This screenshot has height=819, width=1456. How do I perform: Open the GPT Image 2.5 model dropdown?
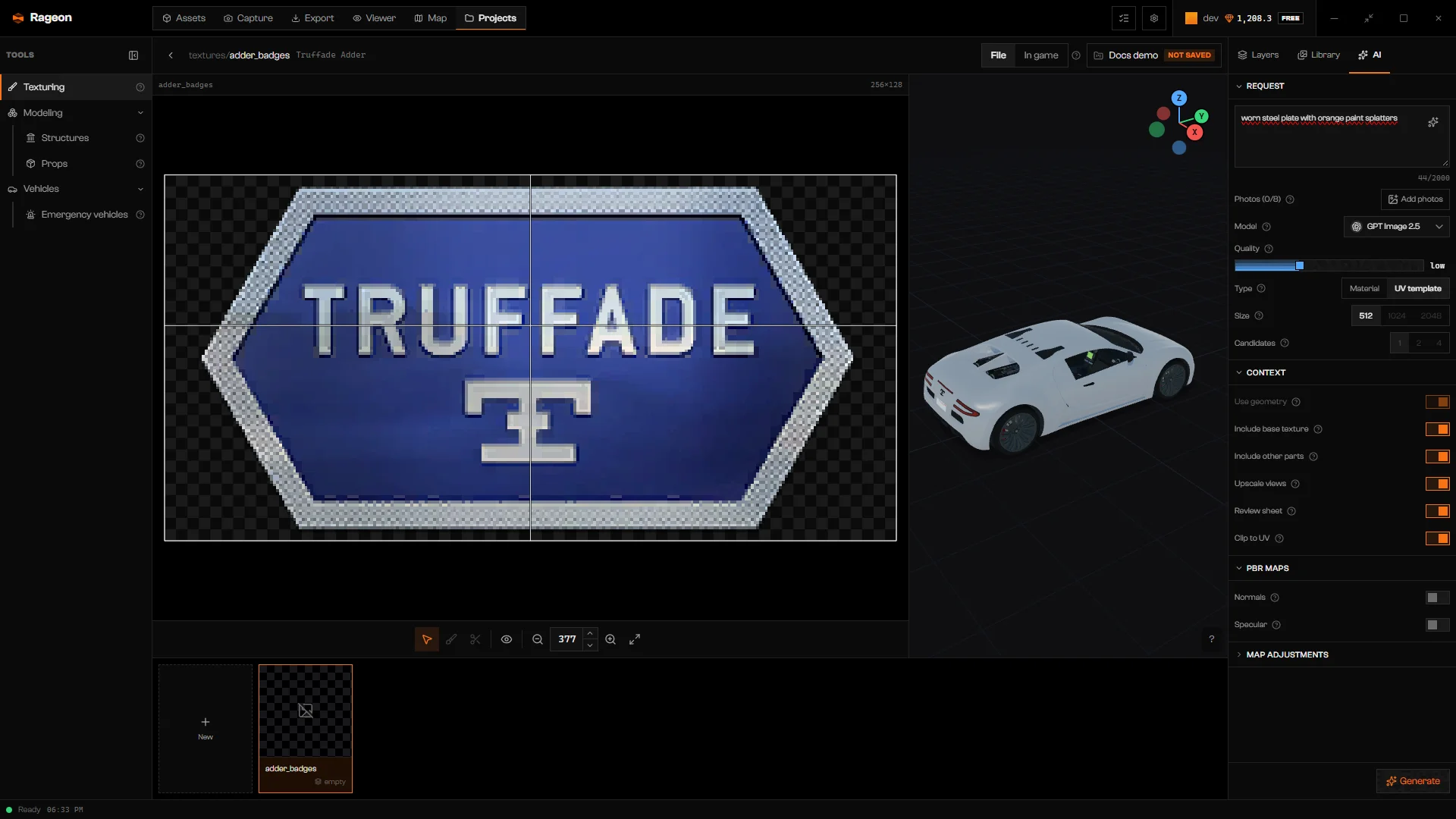tap(1396, 227)
